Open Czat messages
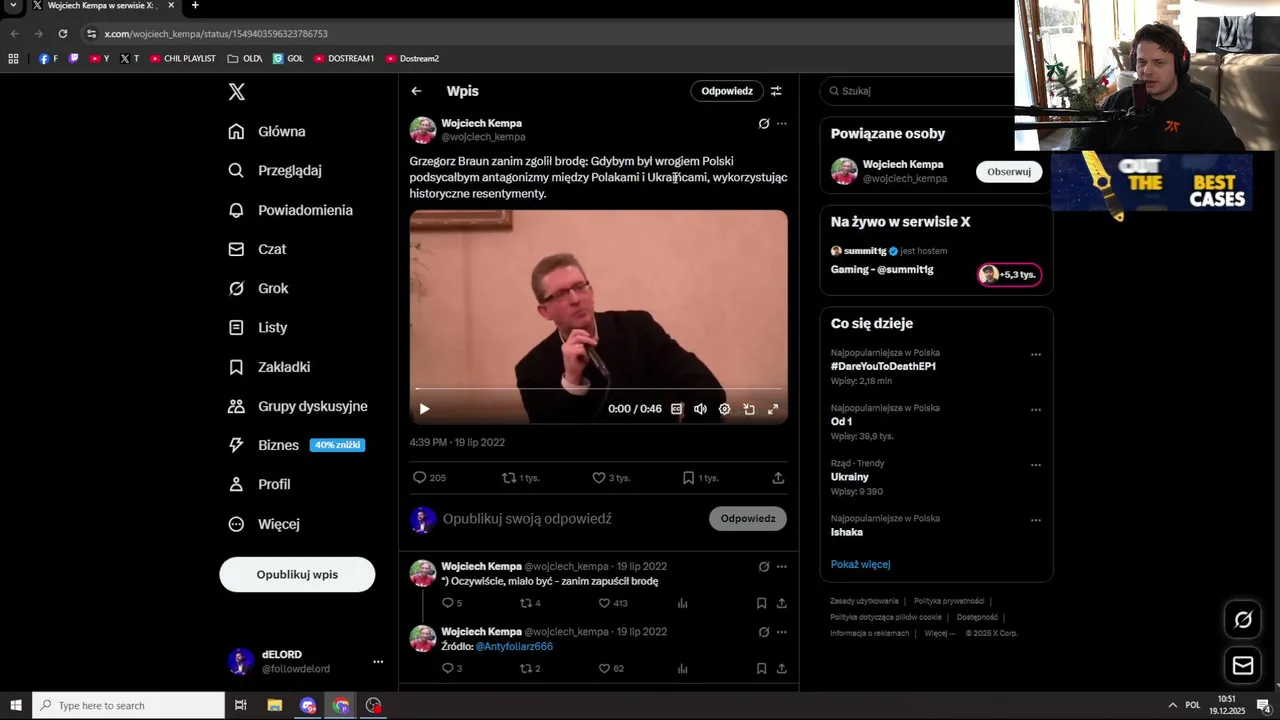The height and width of the screenshot is (720, 1280). [x=257, y=249]
